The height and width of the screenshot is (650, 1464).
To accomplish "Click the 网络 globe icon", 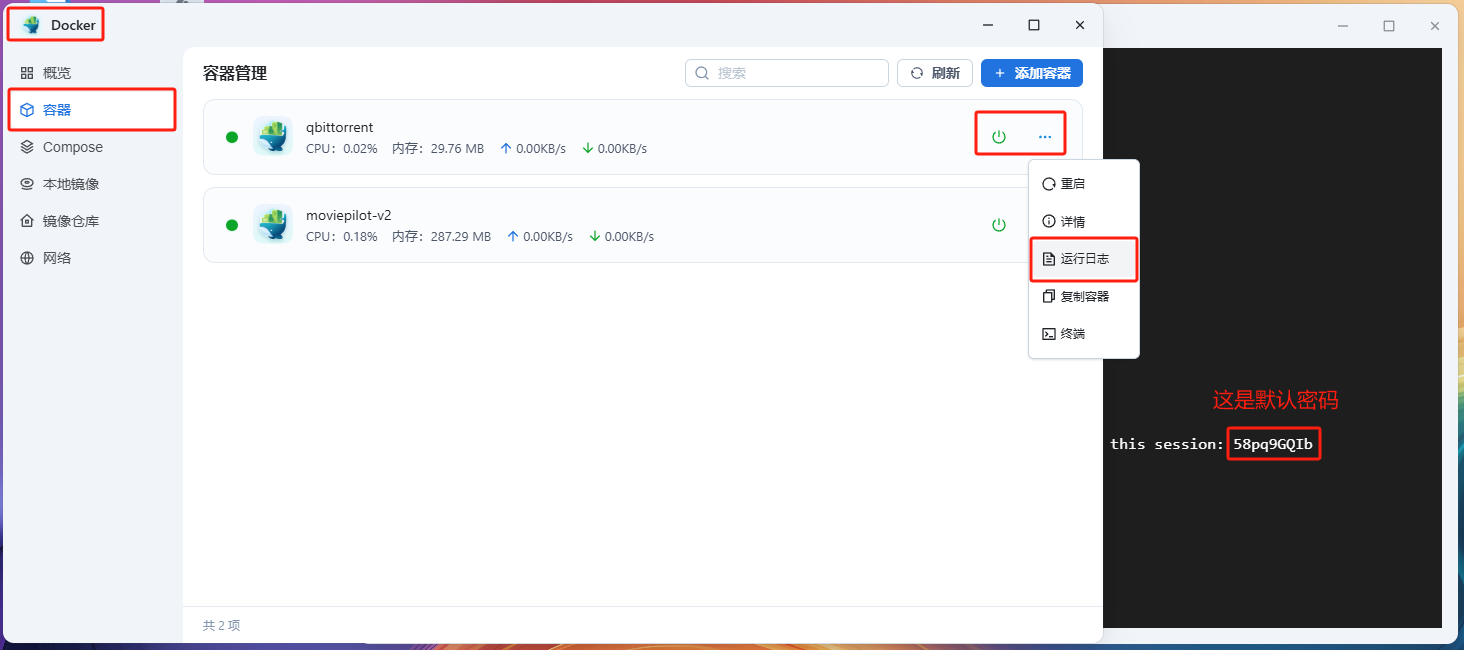I will [27, 258].
